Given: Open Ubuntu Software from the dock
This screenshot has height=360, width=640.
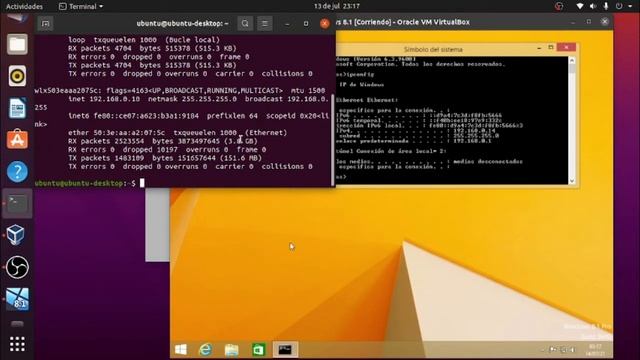Looking at the screenshot, I should pos(17,140).
